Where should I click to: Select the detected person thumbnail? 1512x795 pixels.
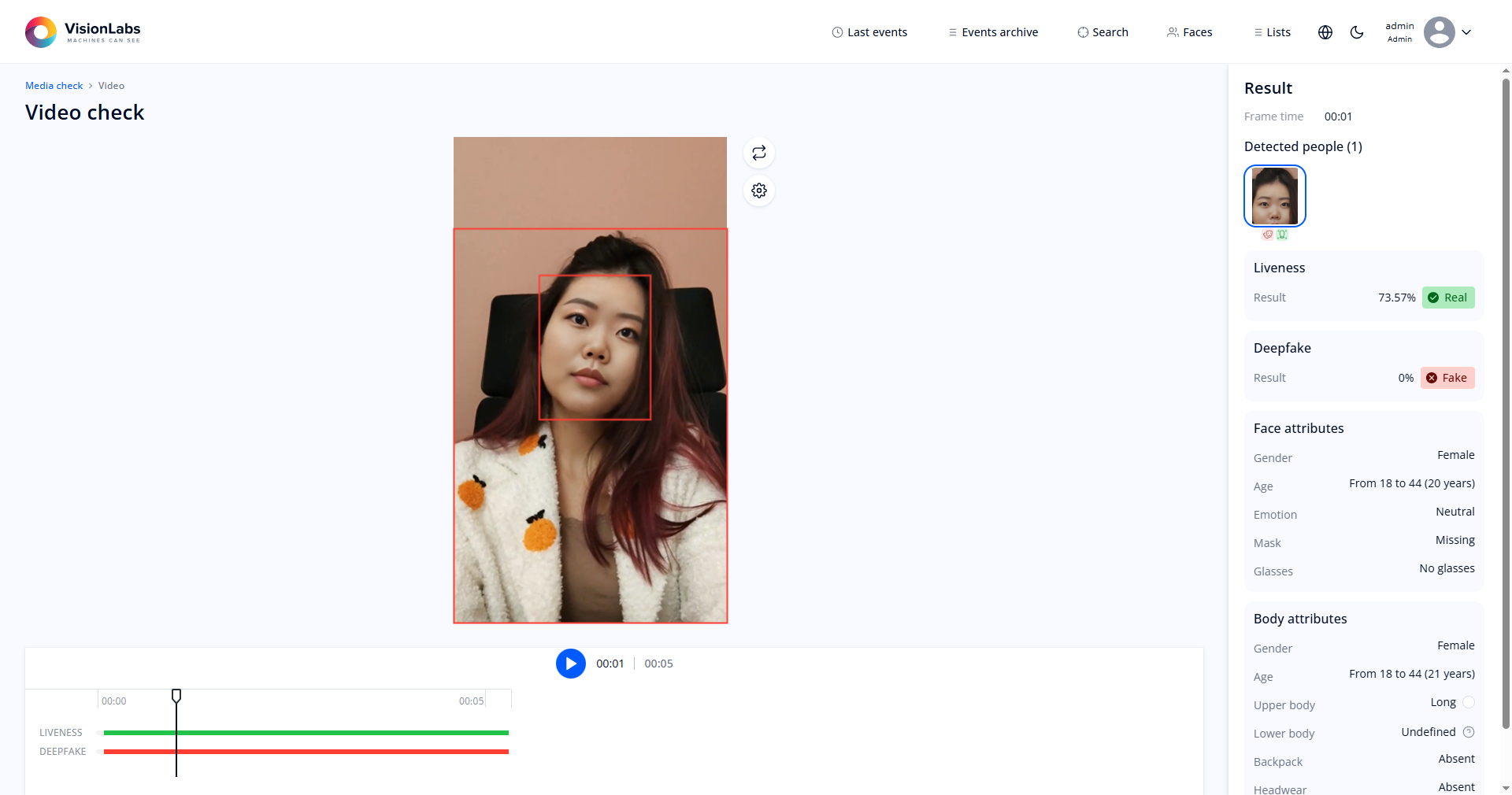click(x=1274, y=195)
